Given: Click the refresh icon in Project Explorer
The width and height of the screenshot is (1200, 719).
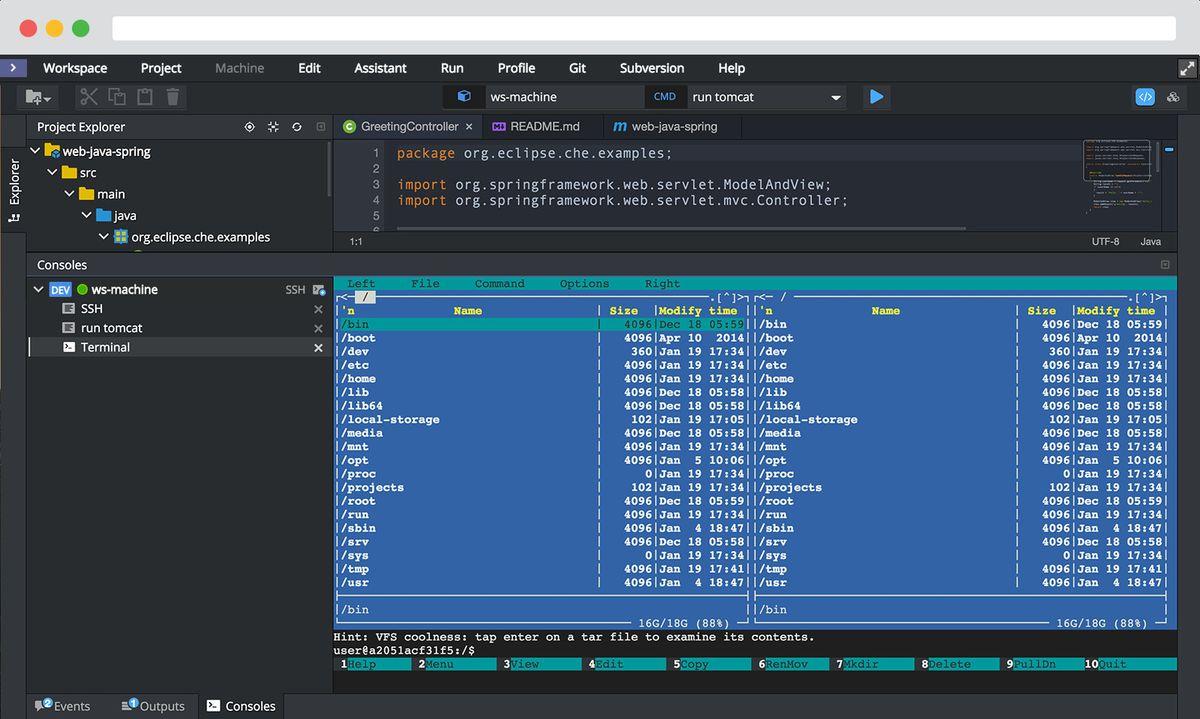Looking at the screenshot, I should click(x=297, y=127).
